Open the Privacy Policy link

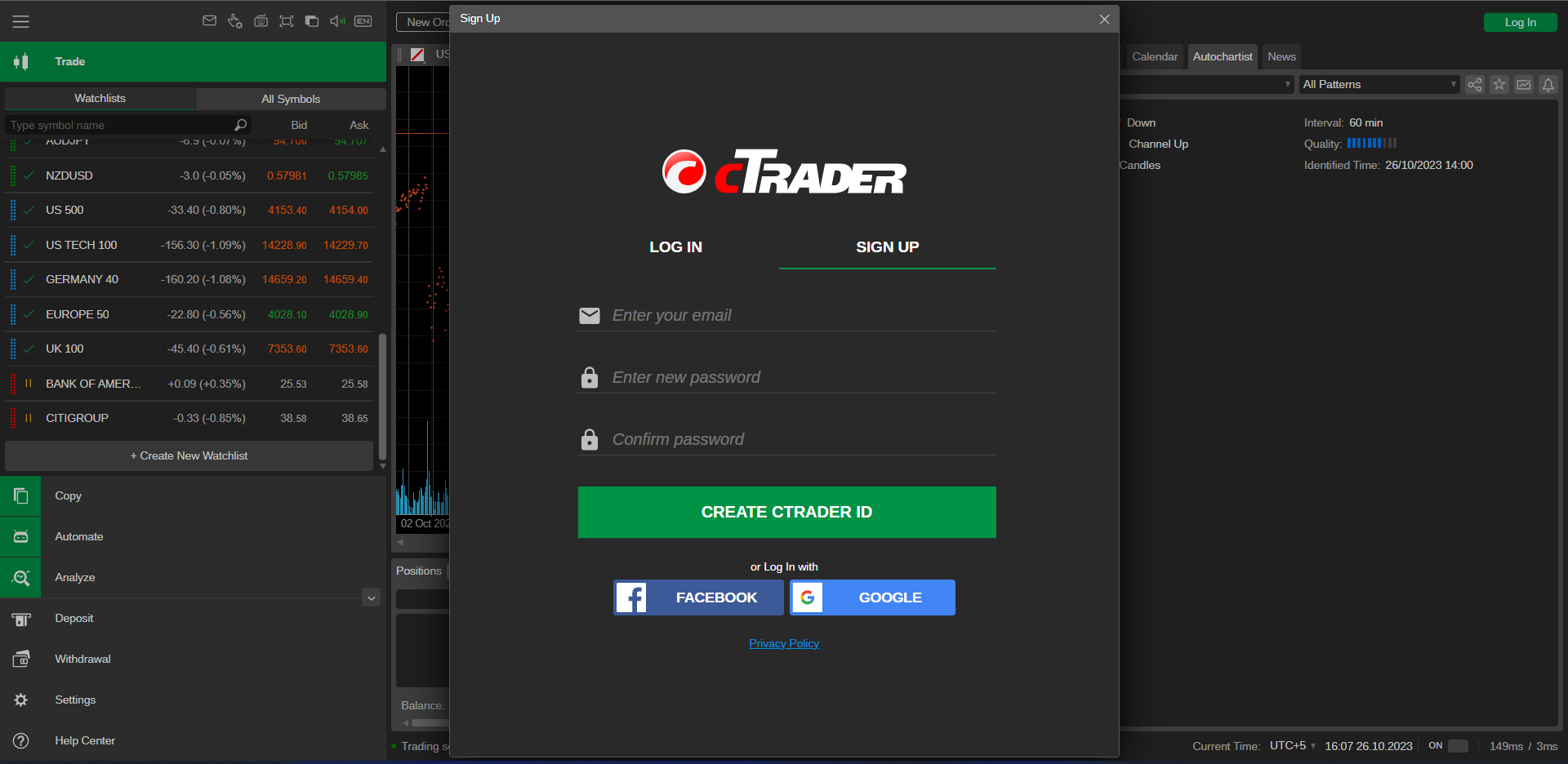pos(784,644)
